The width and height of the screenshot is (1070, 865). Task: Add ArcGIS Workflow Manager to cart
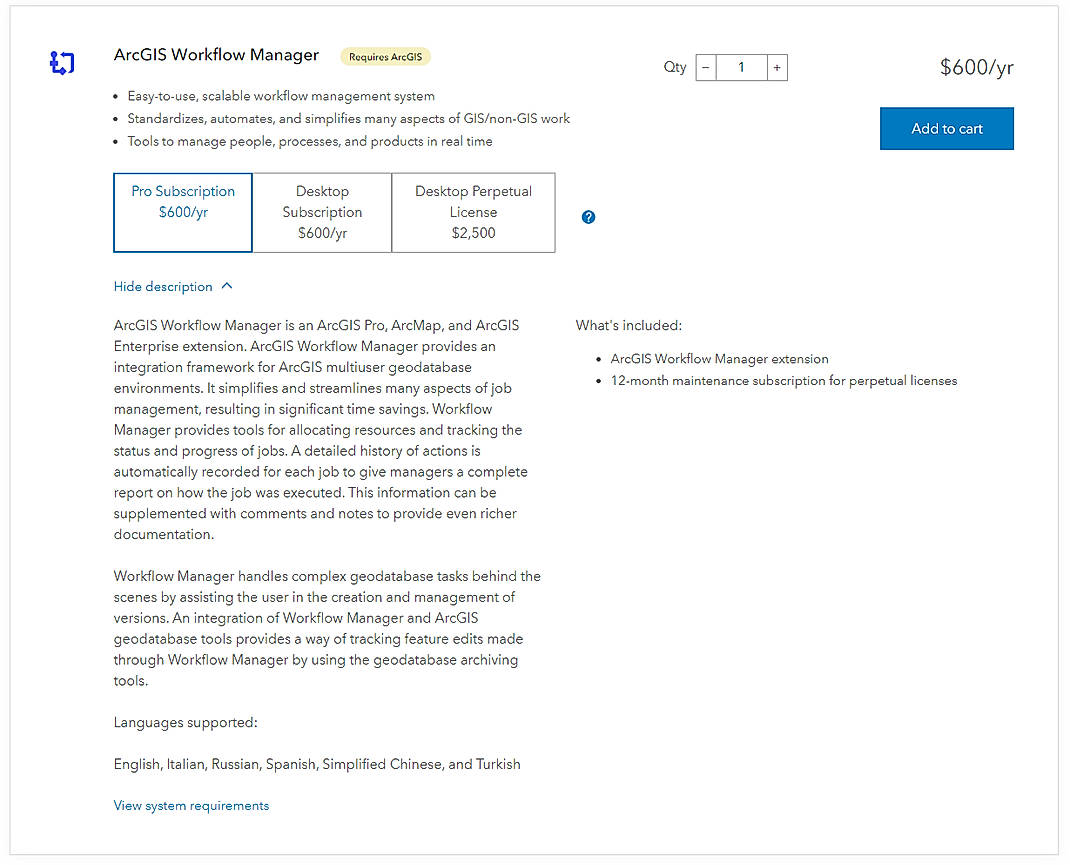tap(946, 128)
